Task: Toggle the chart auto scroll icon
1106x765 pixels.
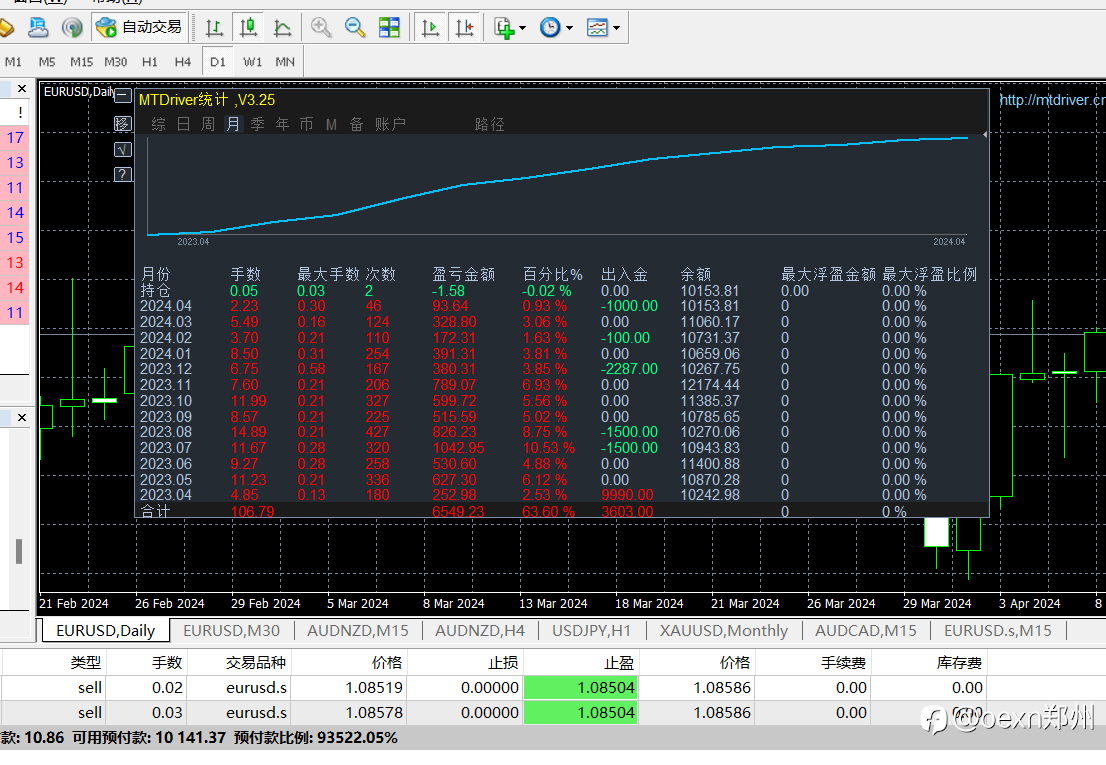Action: (430, 27)
